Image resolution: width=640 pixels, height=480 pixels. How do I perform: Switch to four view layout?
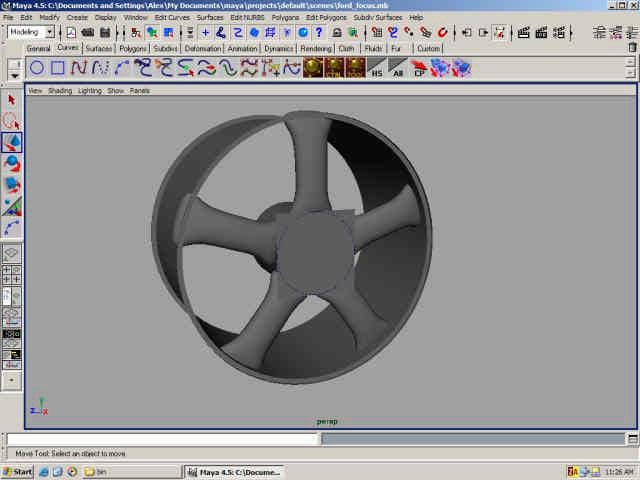pos(12,275)
